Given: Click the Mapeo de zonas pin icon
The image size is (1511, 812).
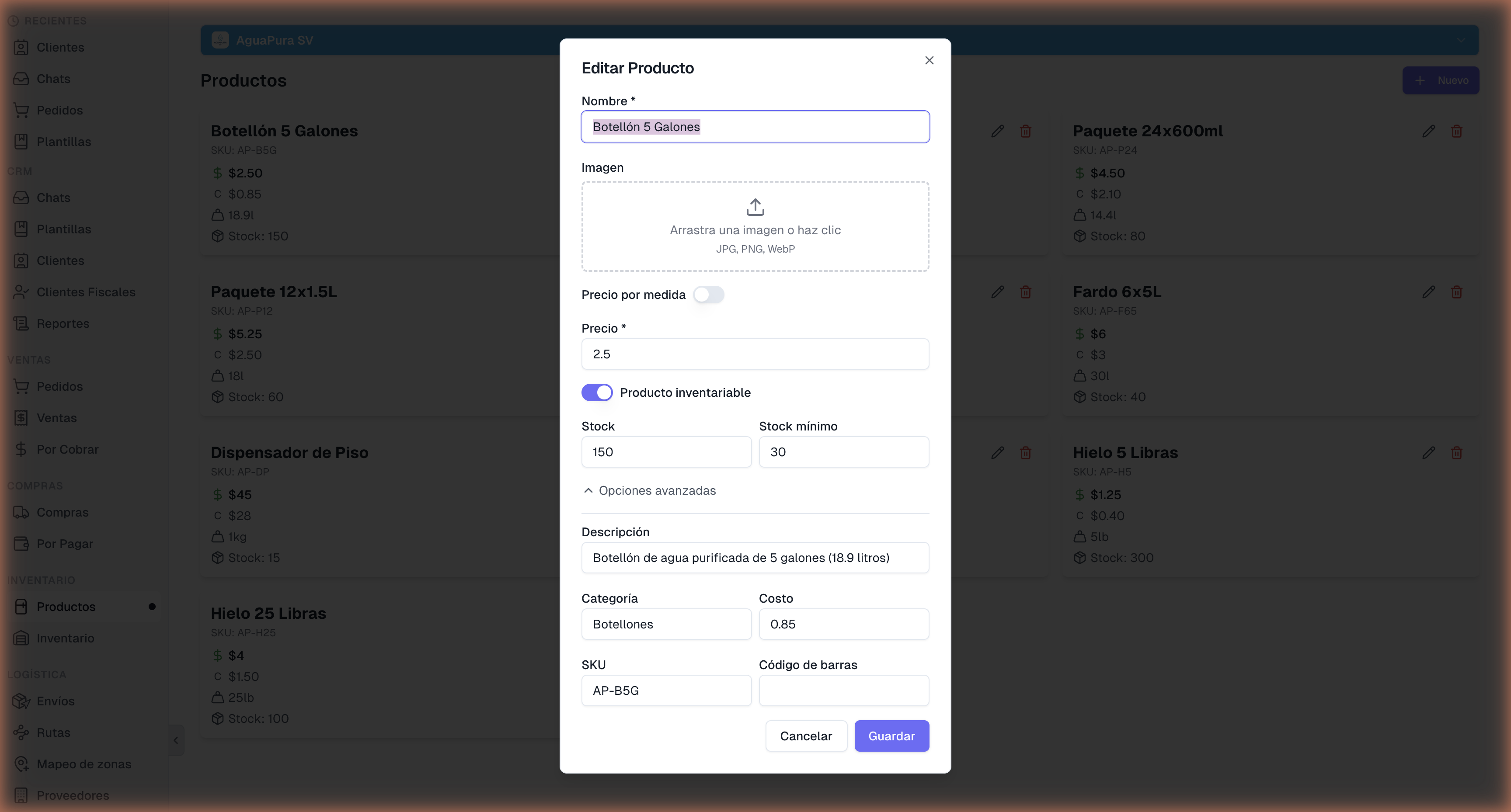Looking at the screenshot, I should coord(21,764).
